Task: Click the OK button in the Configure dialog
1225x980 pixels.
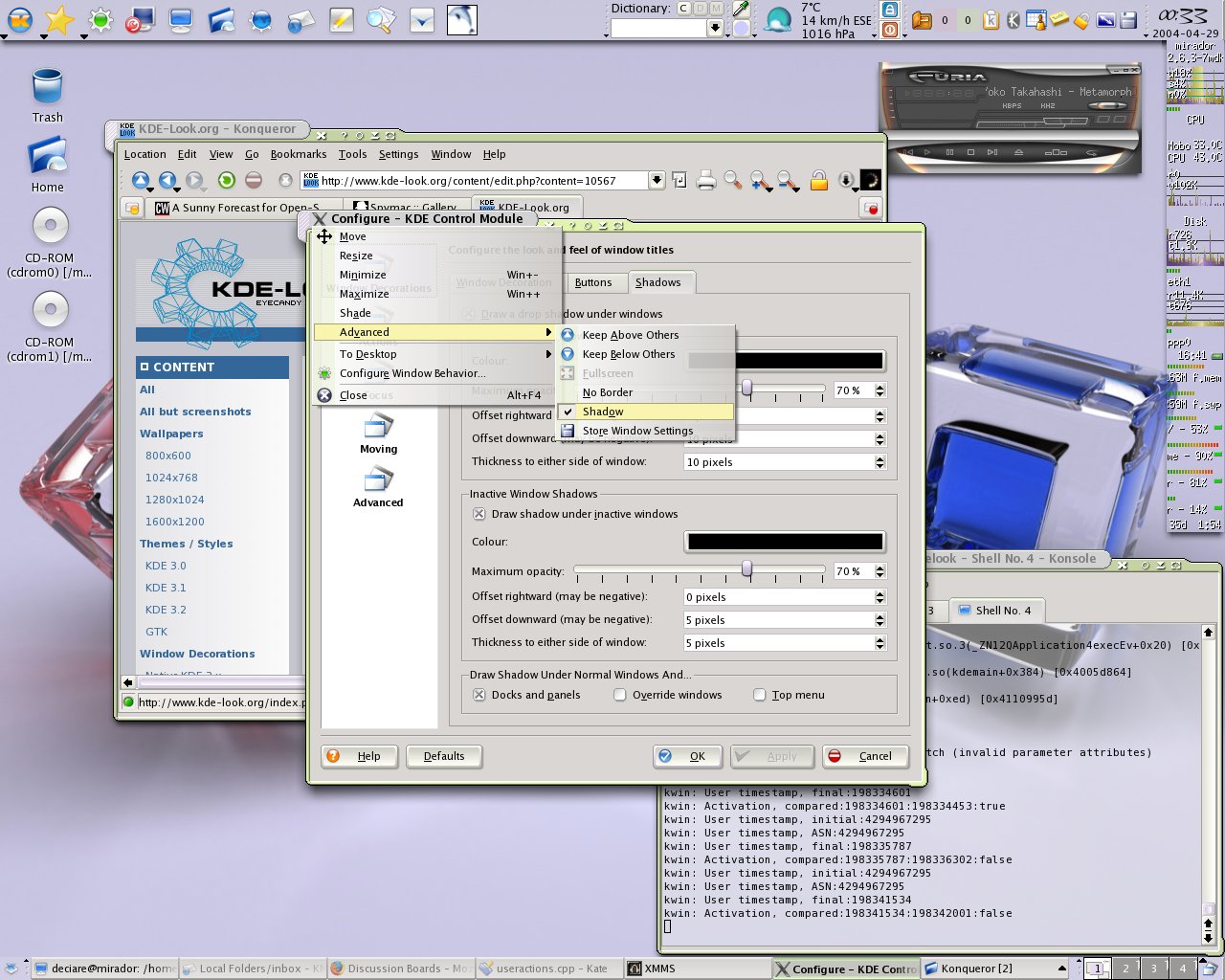Action: (687, 756)
